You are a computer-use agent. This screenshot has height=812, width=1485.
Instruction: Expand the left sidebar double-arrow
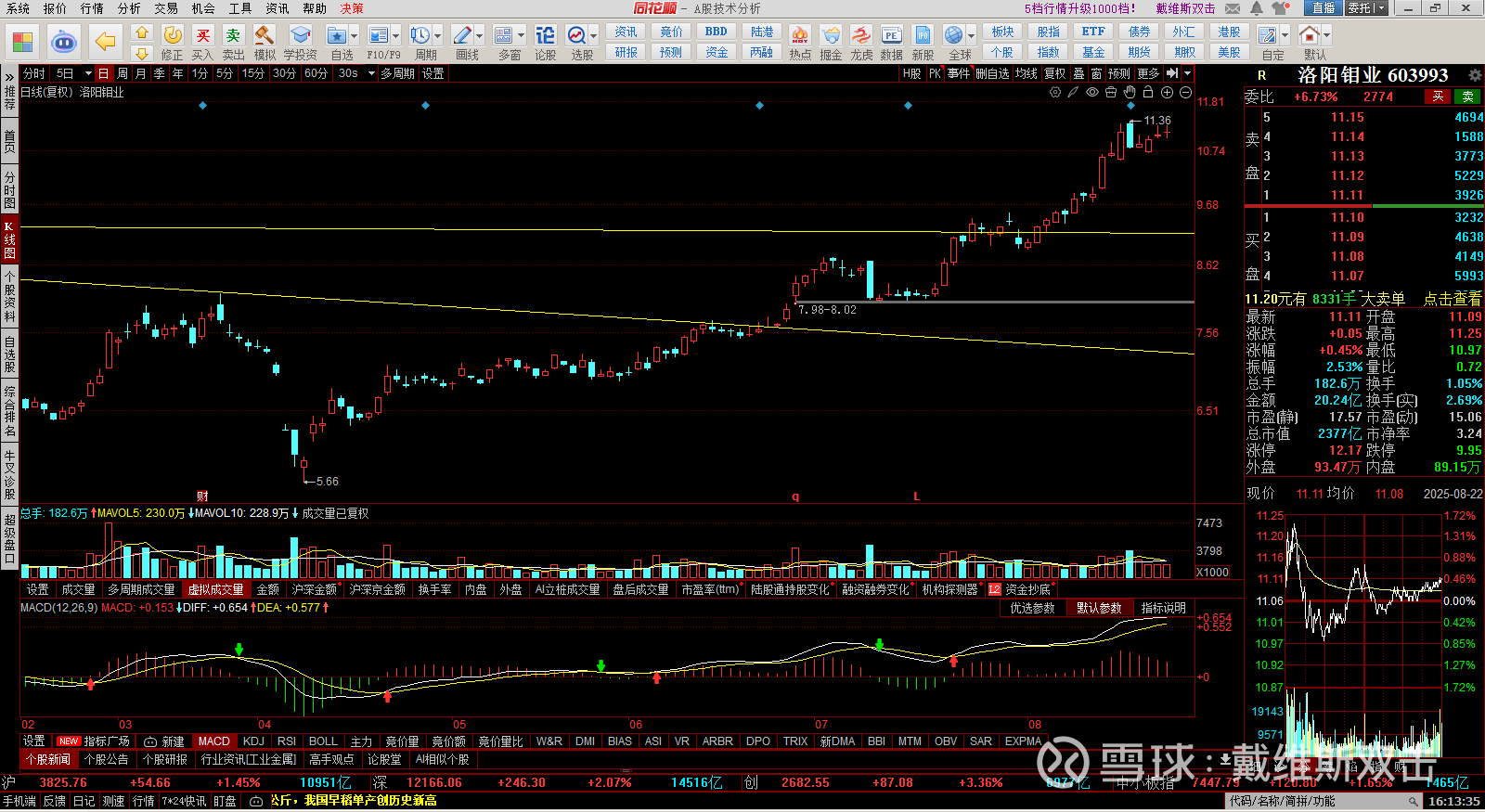coord(9,76)
